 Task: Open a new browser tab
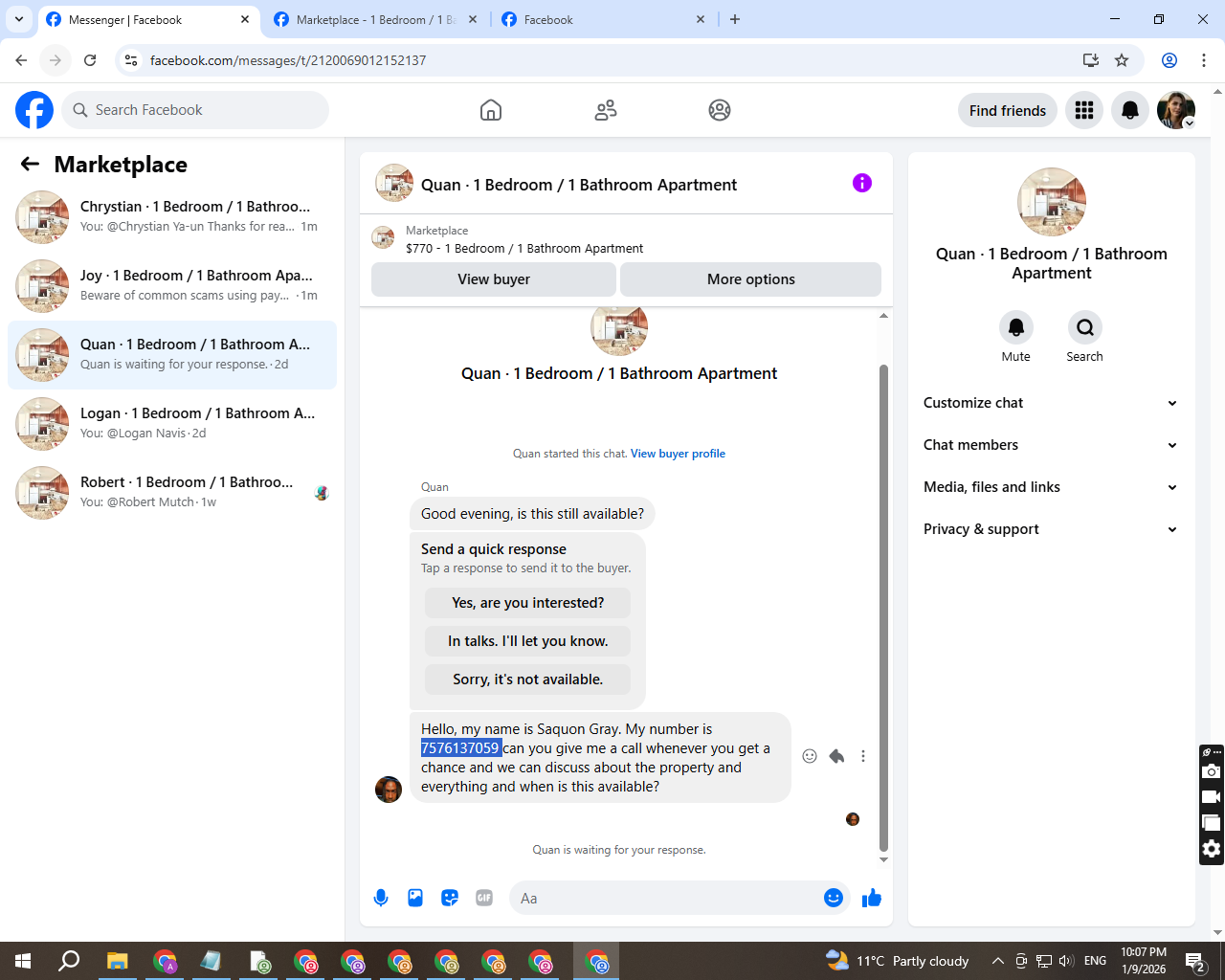click(x=735, y=19)
